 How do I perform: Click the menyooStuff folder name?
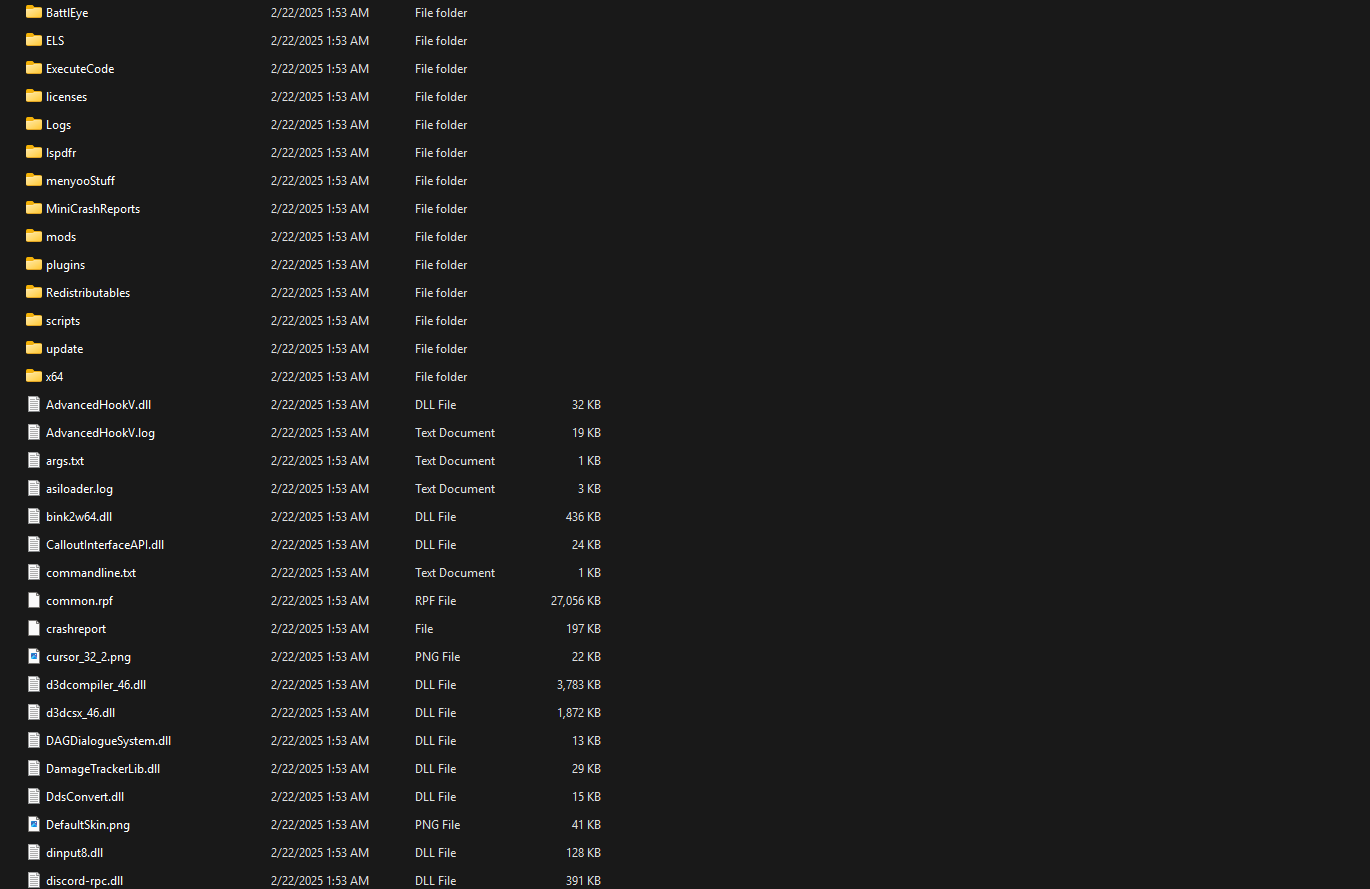click(80, 181)
